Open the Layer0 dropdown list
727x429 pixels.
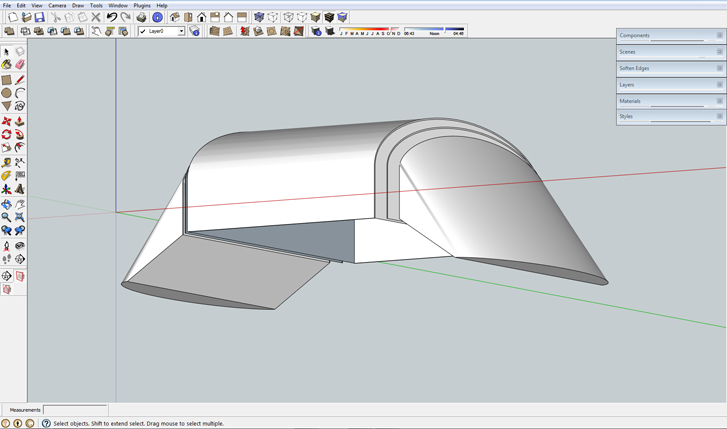[x=181, y=32]
